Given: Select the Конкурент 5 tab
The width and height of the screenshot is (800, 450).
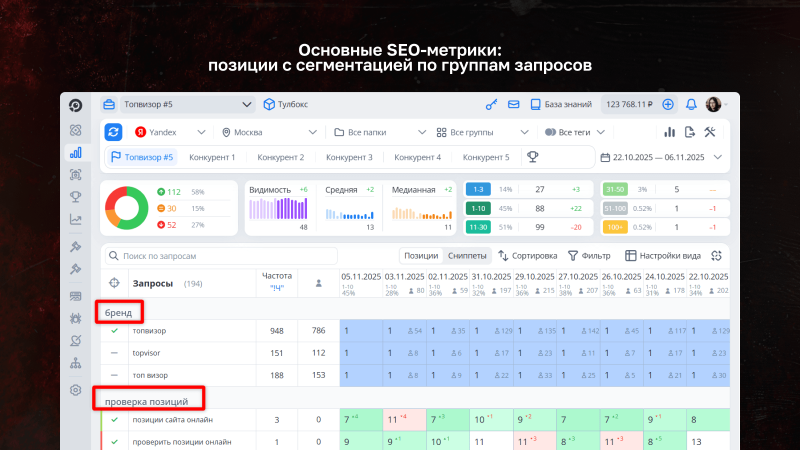Looking at the screenshot, I should click(486, 157).
